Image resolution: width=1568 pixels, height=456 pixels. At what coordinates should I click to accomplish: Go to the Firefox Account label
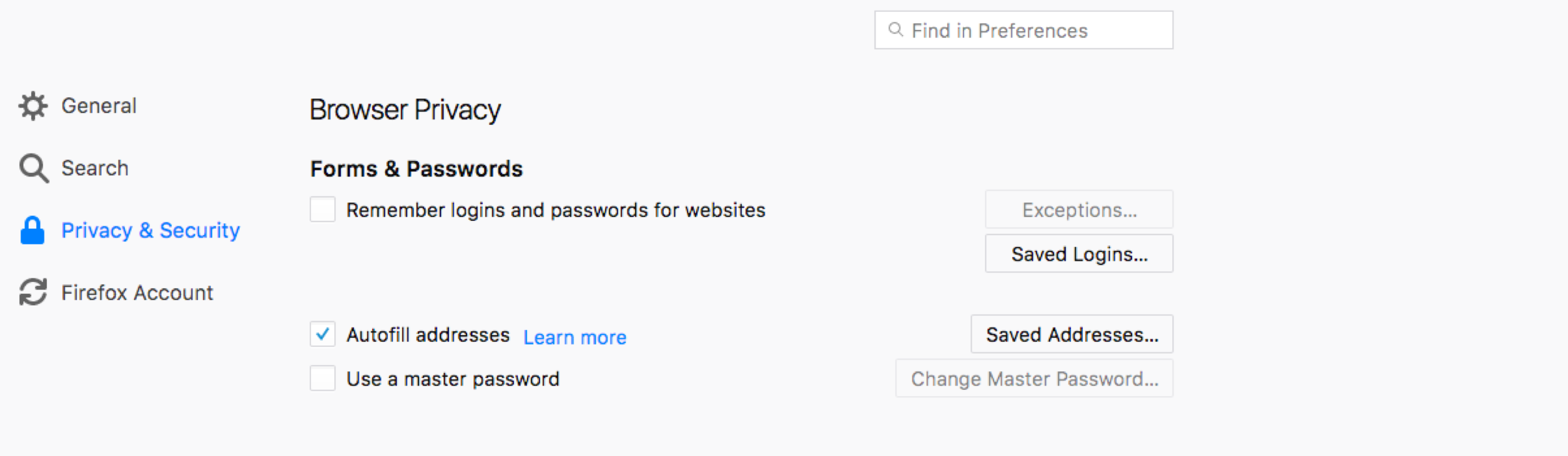coord(137,293)
